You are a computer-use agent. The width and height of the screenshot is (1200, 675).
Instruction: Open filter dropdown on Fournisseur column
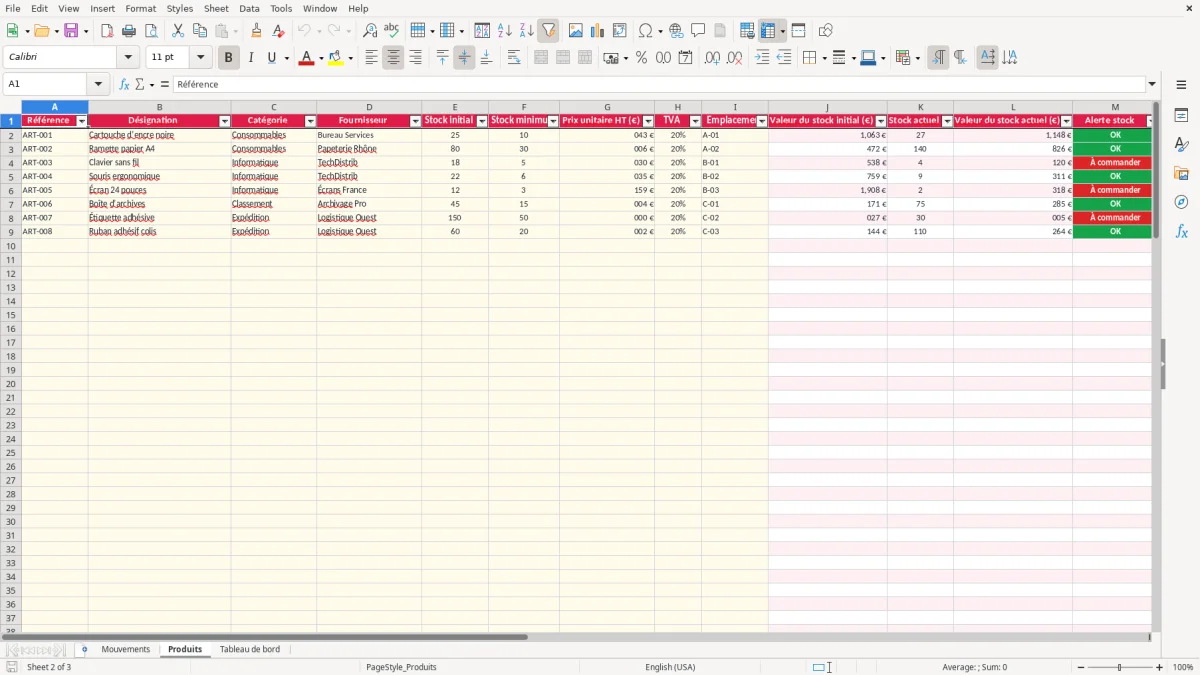tap(415, 121)
